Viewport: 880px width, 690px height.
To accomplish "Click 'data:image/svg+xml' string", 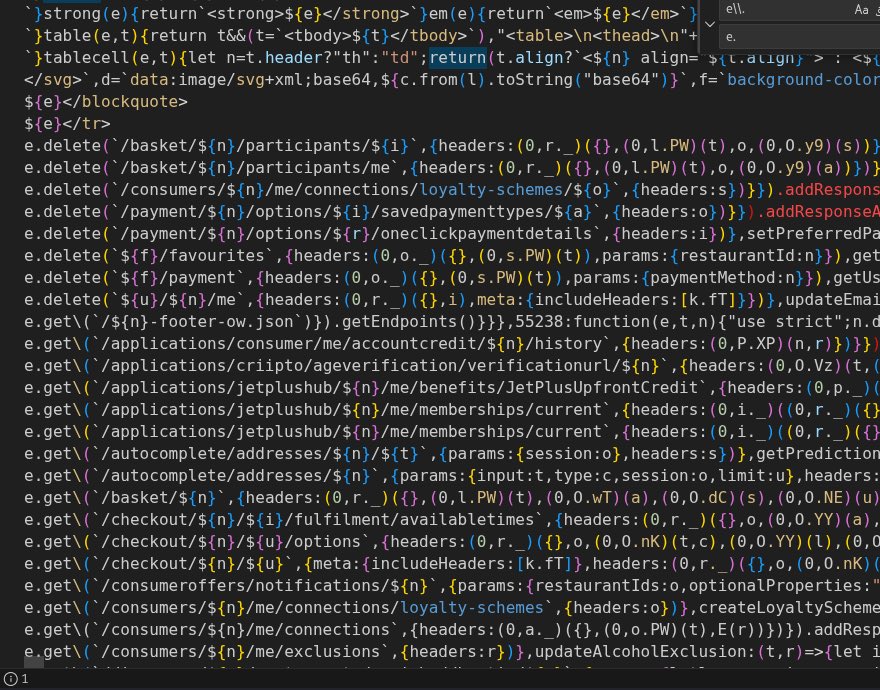I will click(x=217, y=80).
